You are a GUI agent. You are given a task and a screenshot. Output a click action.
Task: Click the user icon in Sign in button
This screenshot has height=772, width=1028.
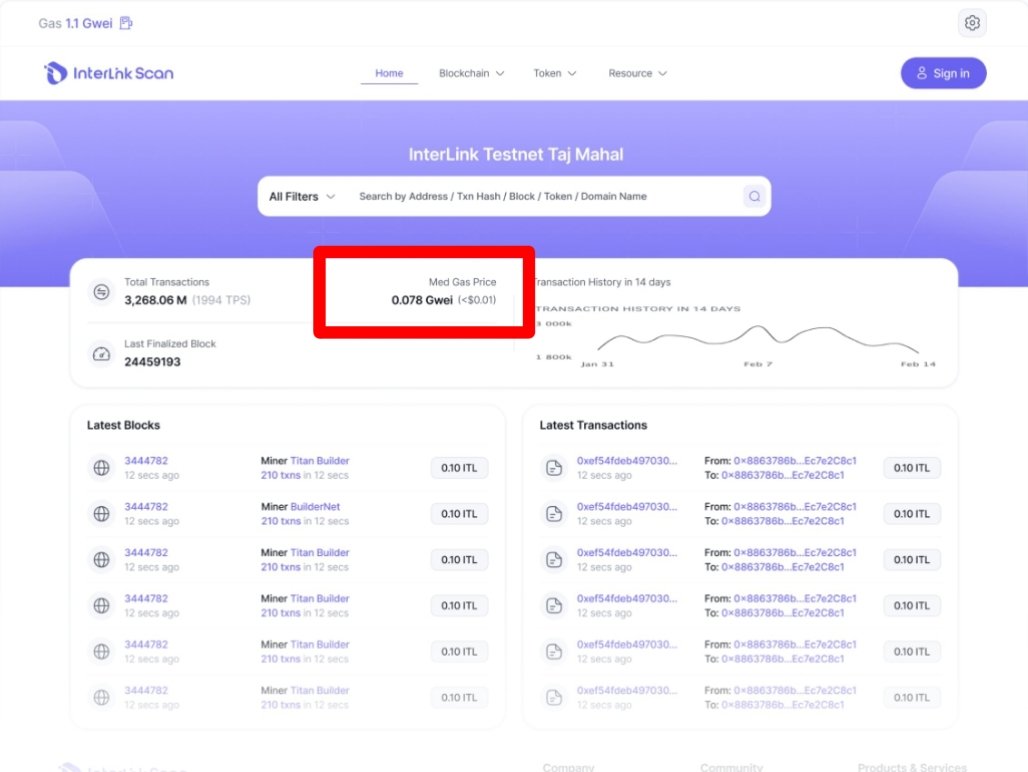click(x=921, y=73)
